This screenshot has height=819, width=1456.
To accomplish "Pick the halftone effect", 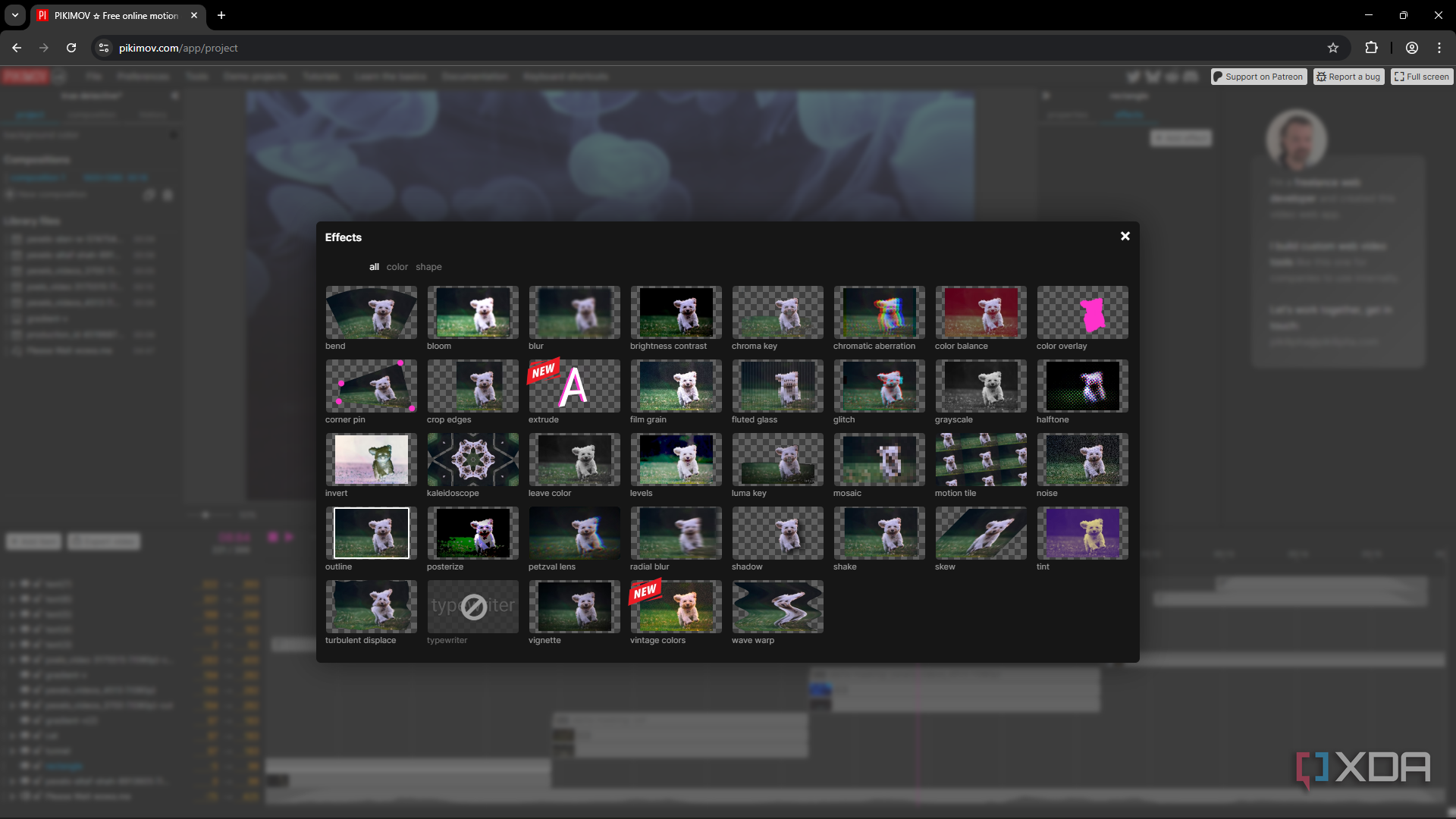I will click(1082, 385).
